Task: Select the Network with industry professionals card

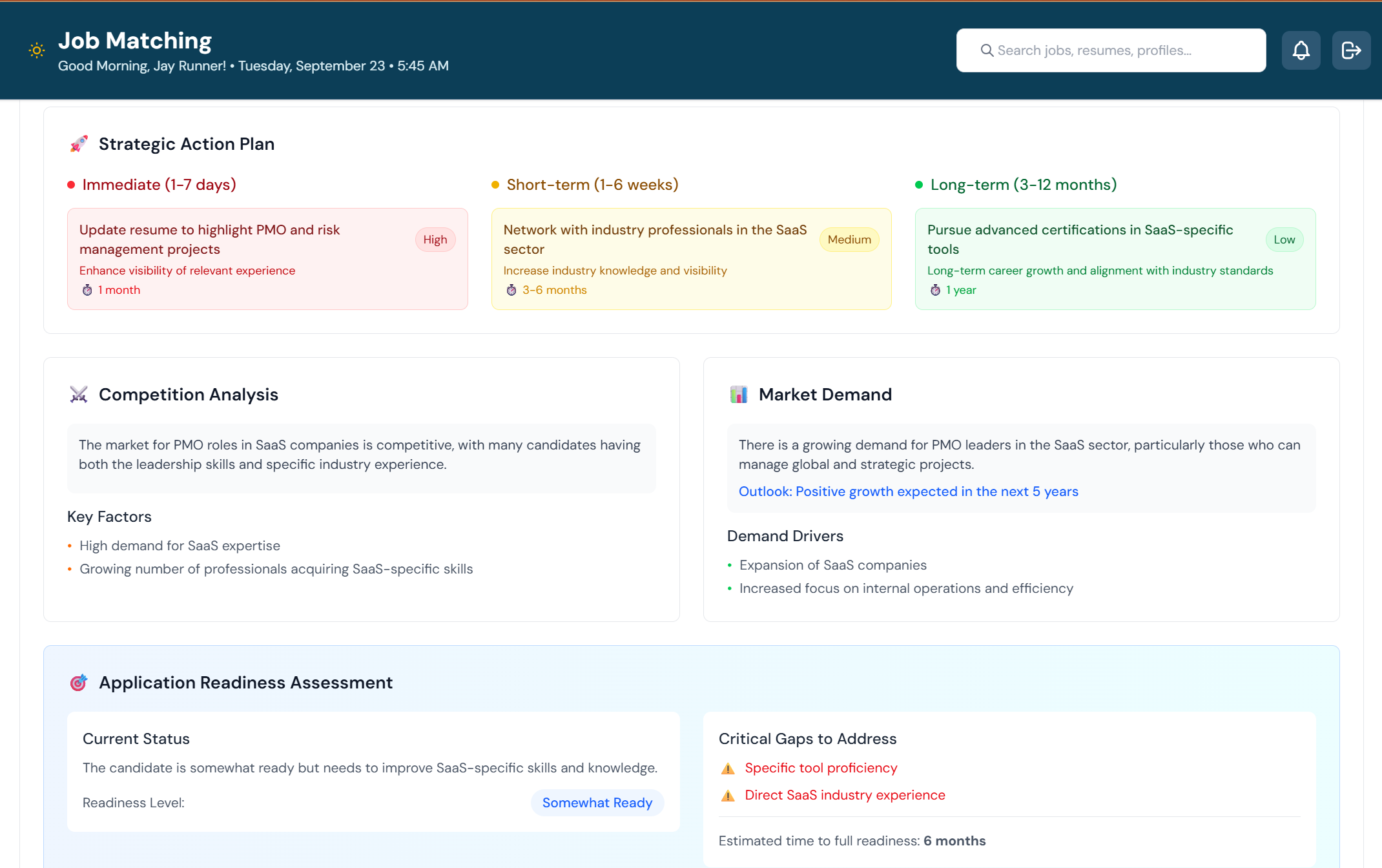Action: click(x=691, y=258)
